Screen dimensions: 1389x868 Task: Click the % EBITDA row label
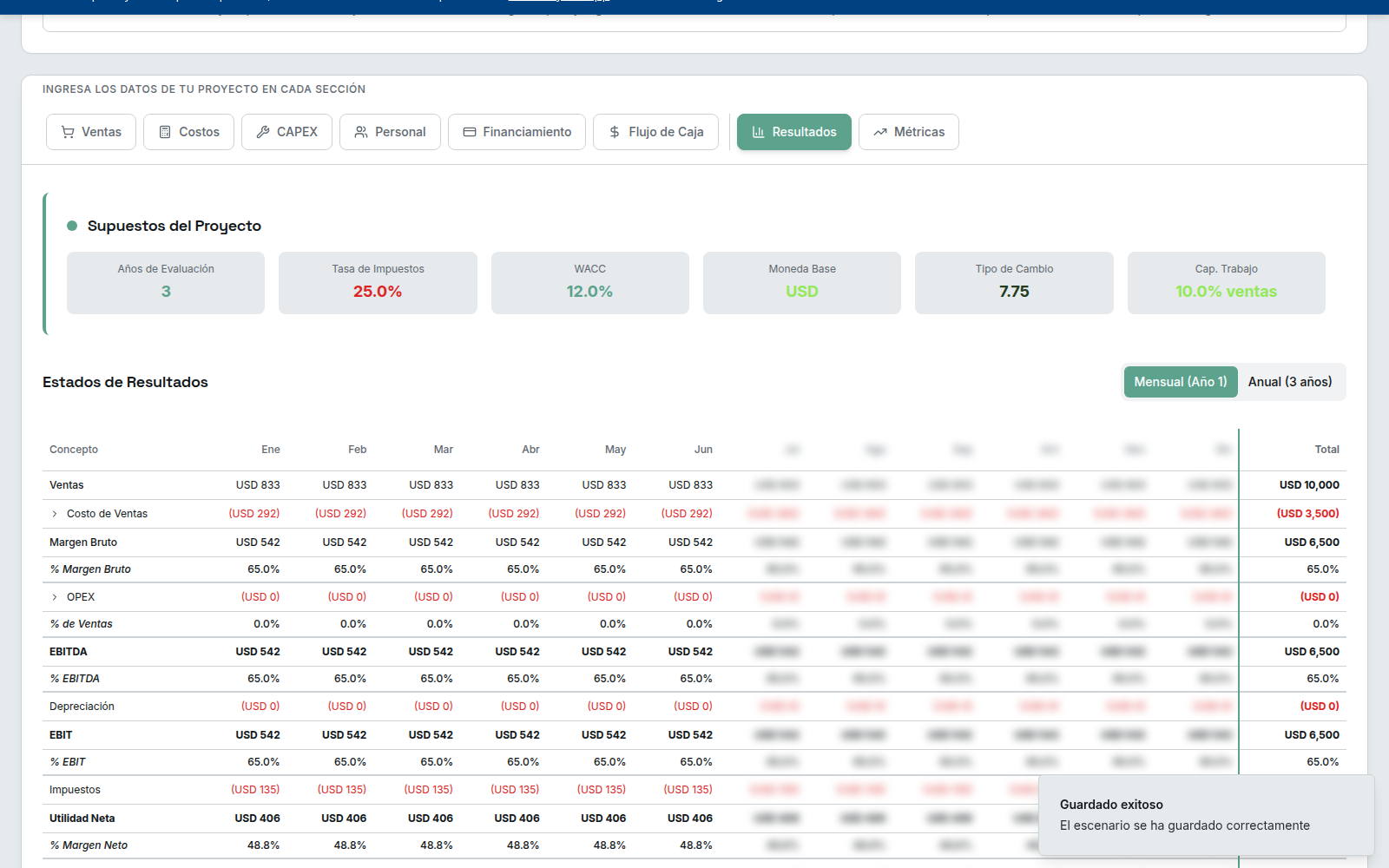75,679
